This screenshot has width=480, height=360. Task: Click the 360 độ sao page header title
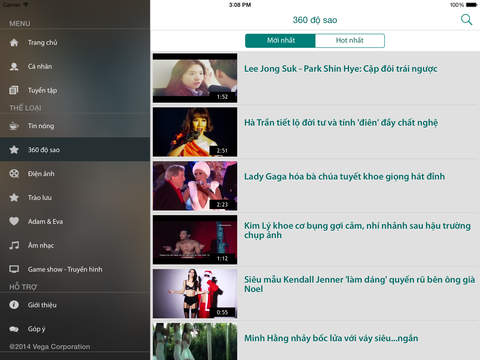point(315,20)
